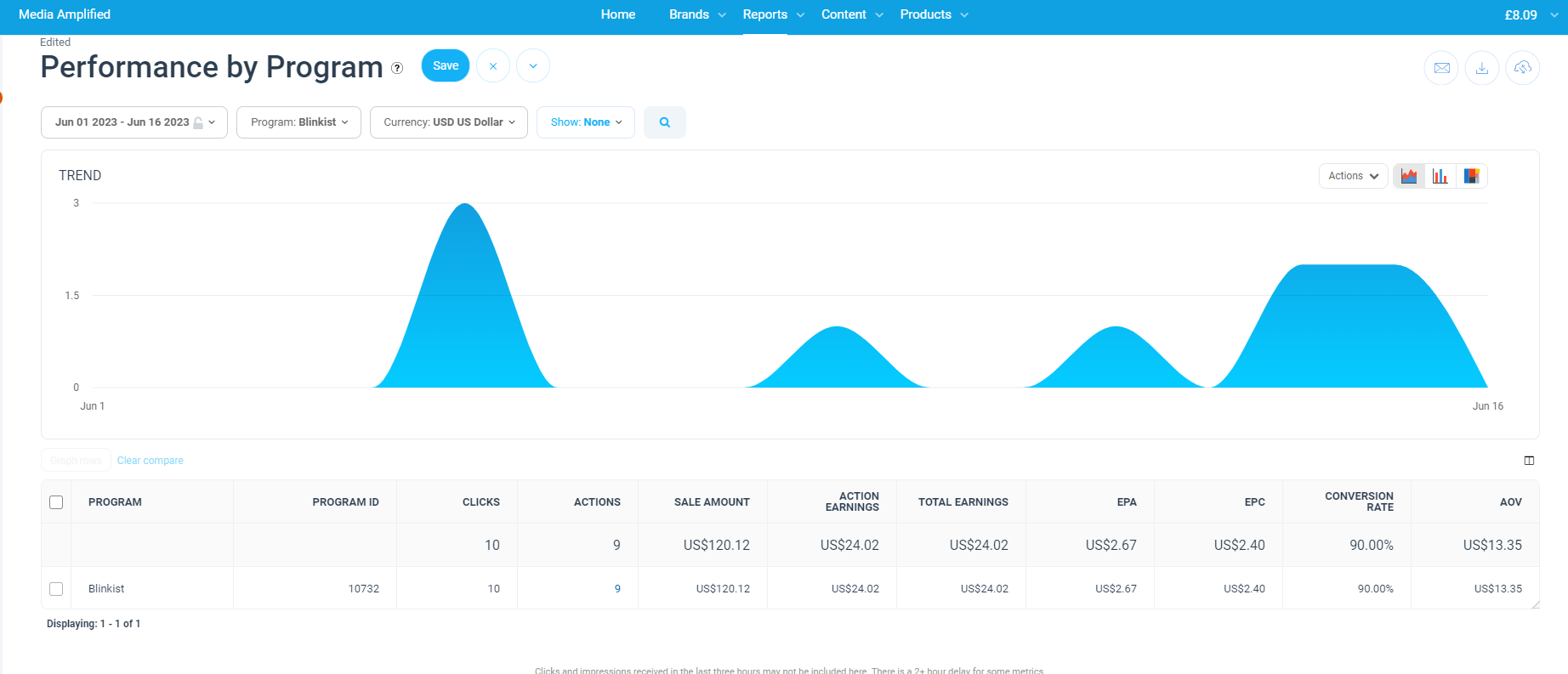Go to Home in top navigation
Screen dimensions: 1568x674
tap(618, 14)
